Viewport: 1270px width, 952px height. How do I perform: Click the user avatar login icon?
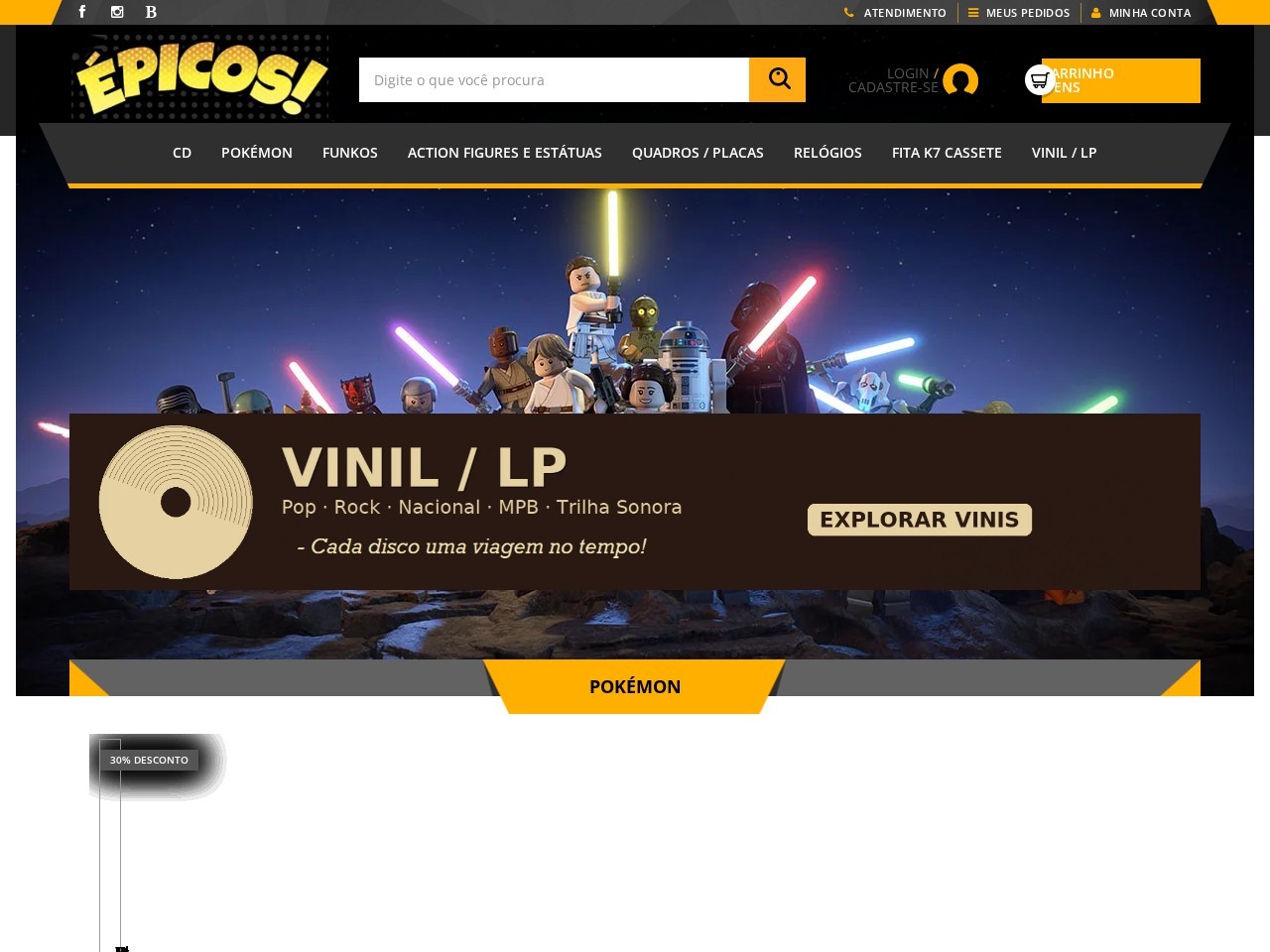click(x=960, y=80)
